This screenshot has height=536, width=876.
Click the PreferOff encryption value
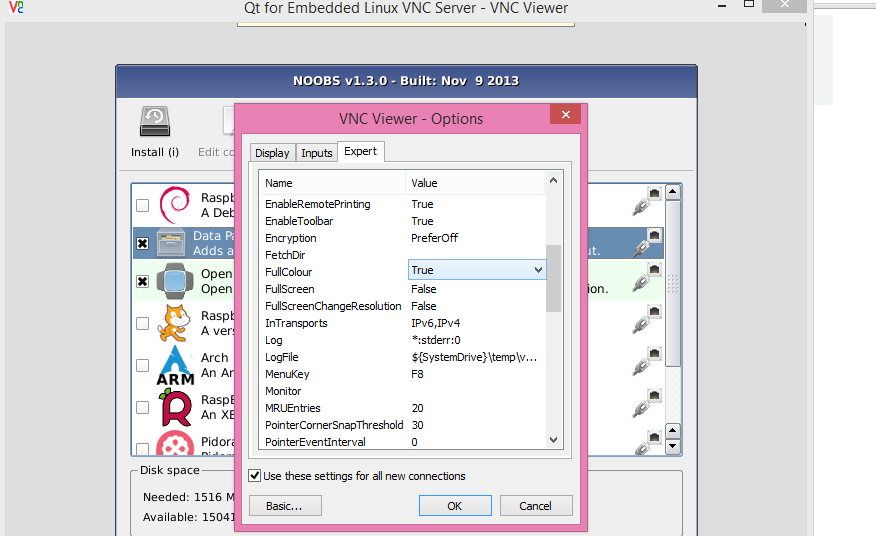click(x=434, y=238)
